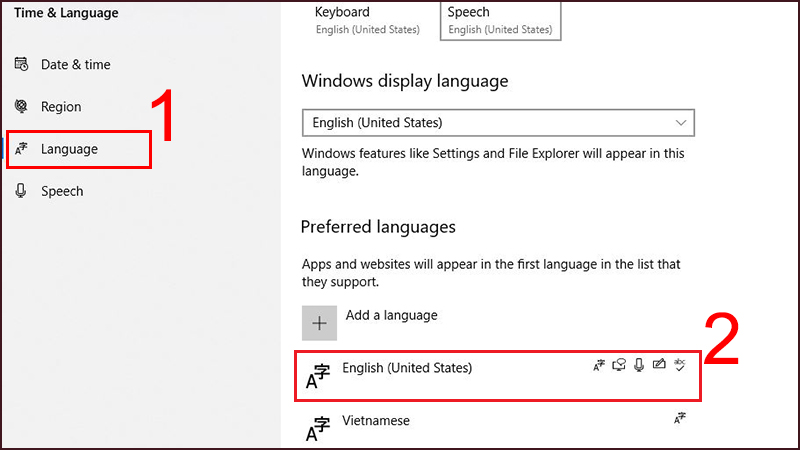Click English's handwriting feature icon

659,366
